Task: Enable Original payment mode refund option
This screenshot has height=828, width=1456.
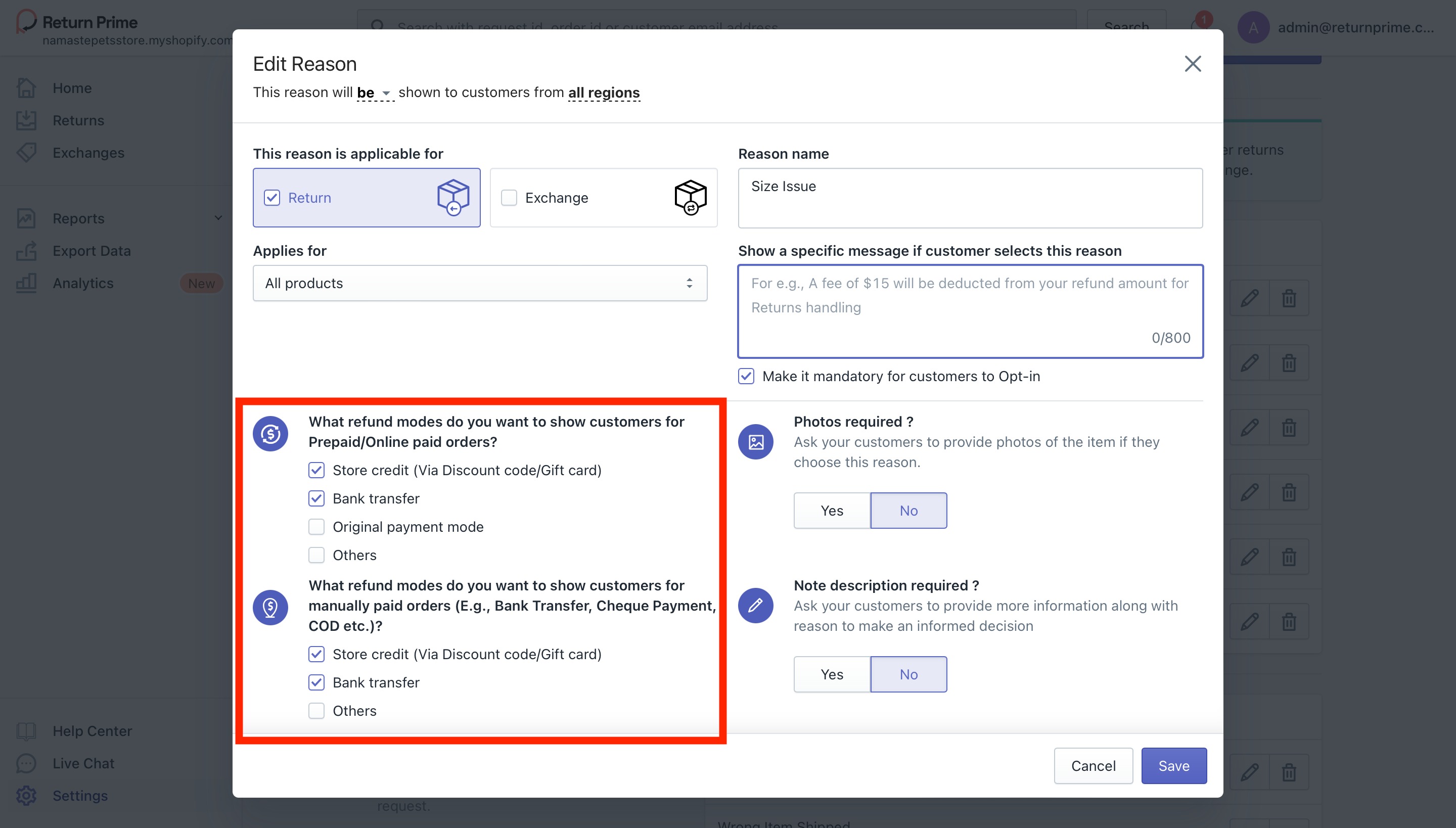Action: click(317, 527)
